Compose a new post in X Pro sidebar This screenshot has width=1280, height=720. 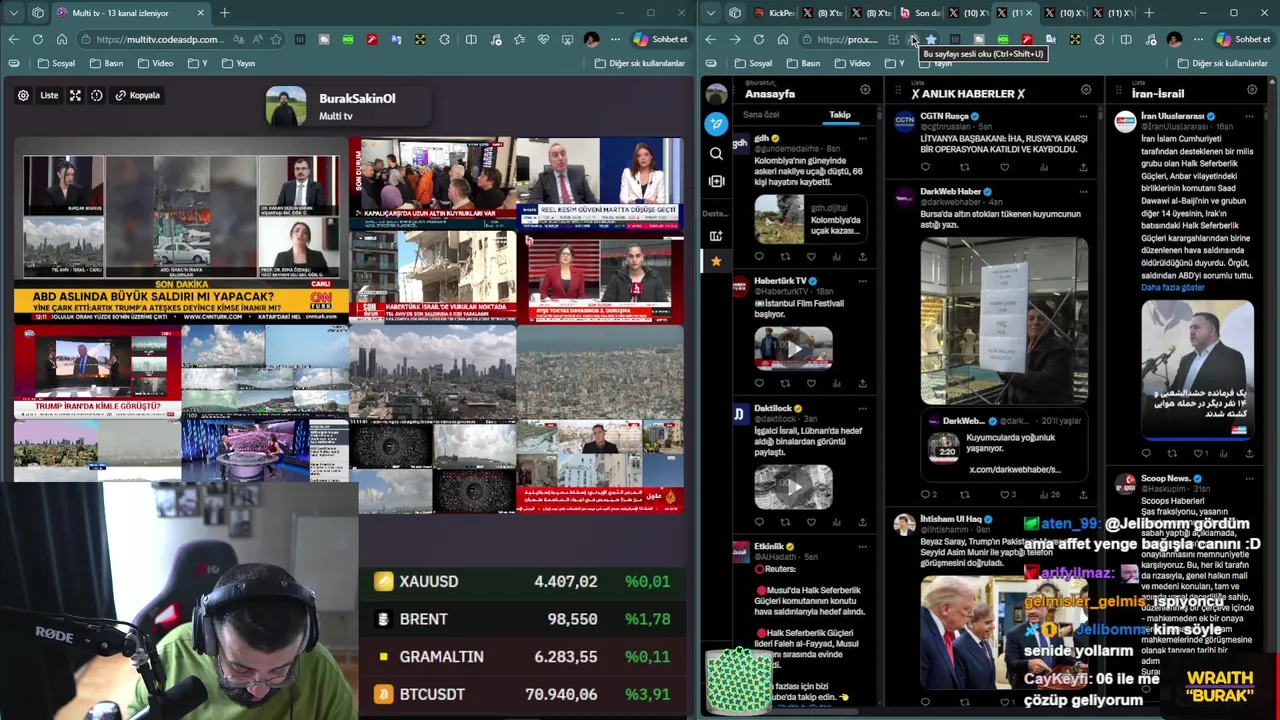pos(716,124)
